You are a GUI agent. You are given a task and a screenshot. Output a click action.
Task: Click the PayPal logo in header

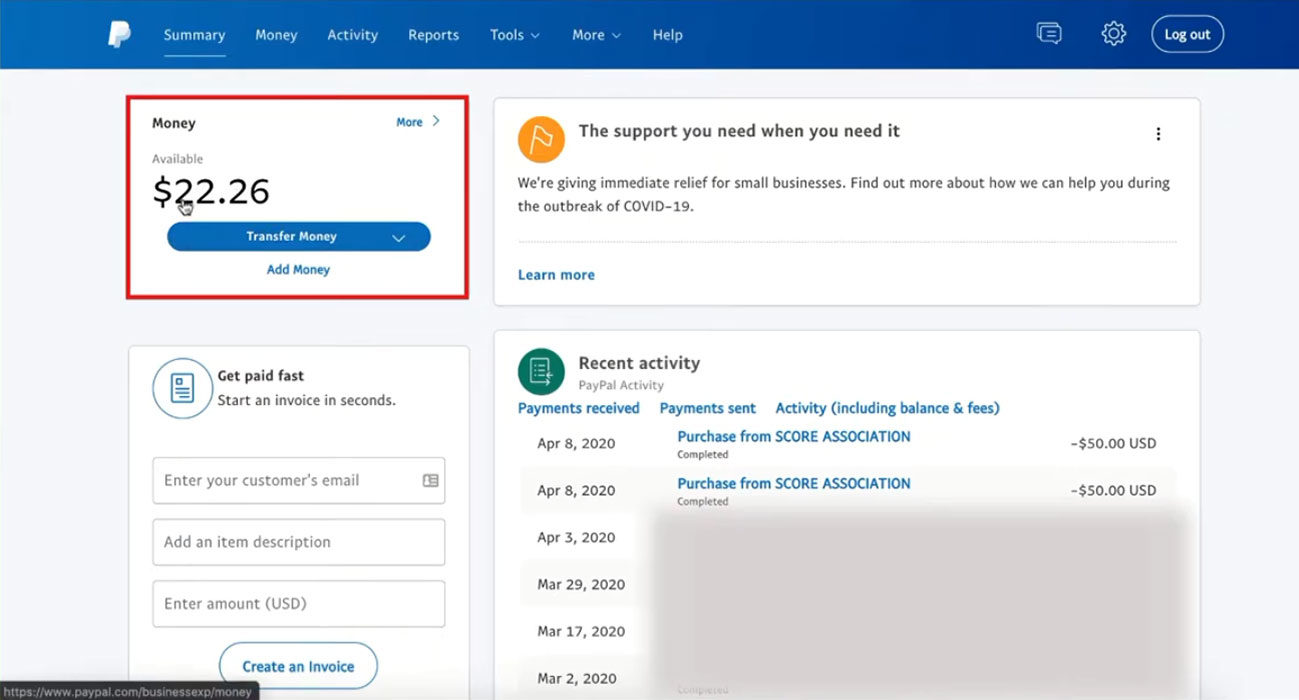pos(119,34)
